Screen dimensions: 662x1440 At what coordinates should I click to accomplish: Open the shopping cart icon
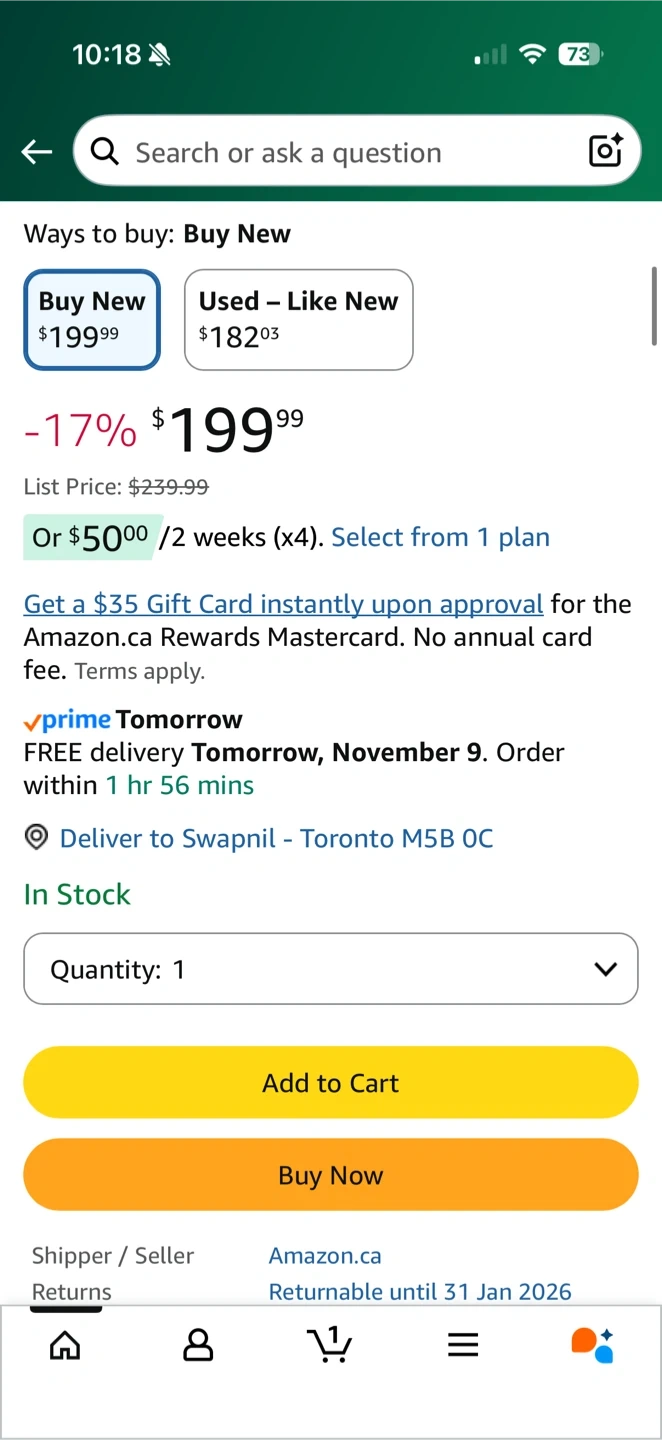(329, 1344)
